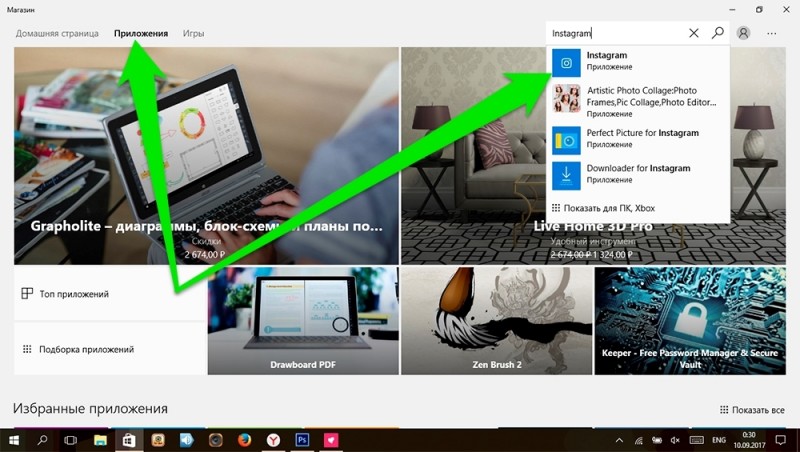Screen dimensions: 800x452
Task: Click the muted volume tray icon
Action: point(675,440)
